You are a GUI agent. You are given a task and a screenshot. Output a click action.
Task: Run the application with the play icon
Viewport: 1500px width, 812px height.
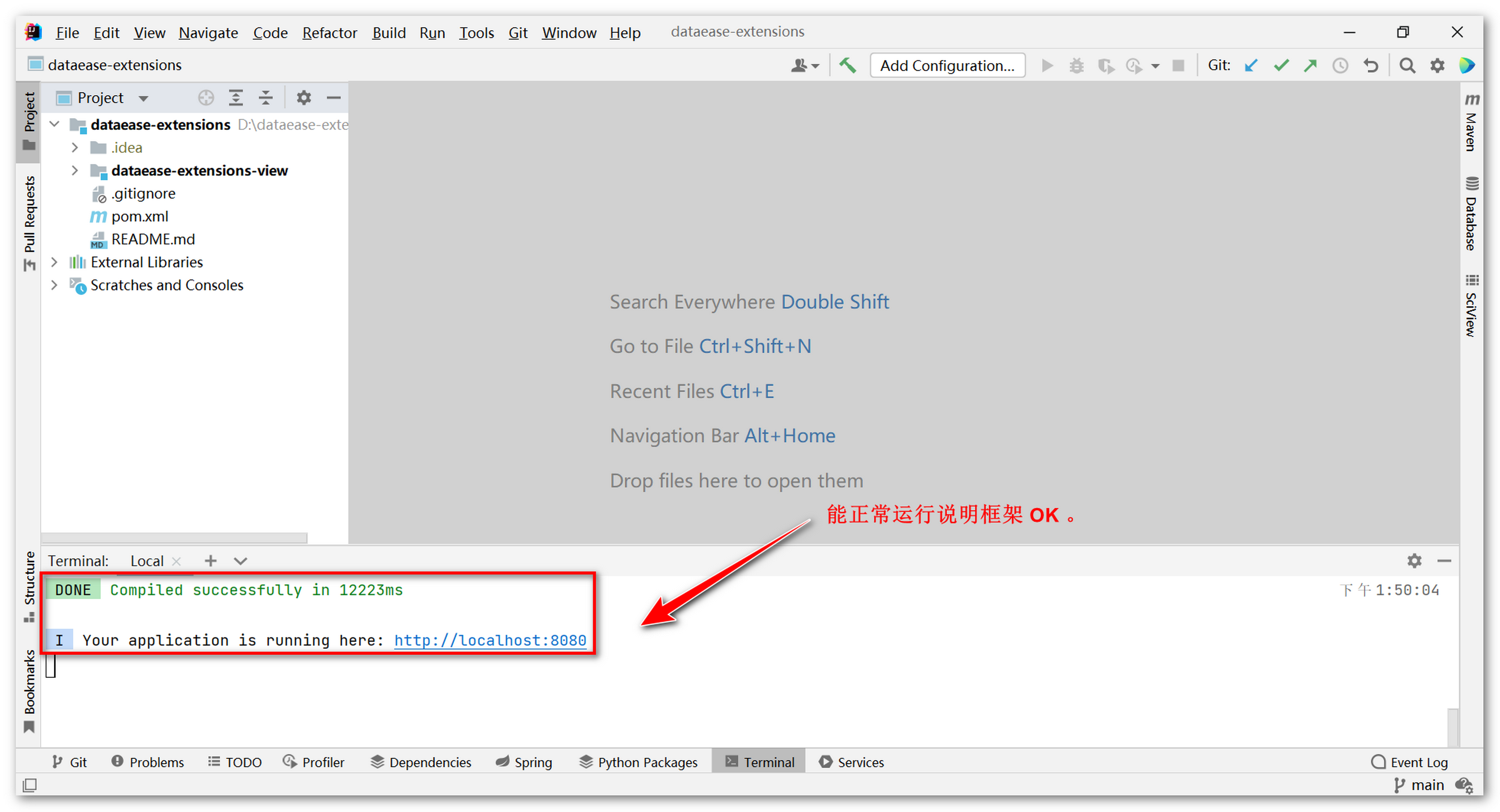pos(1046,65)
